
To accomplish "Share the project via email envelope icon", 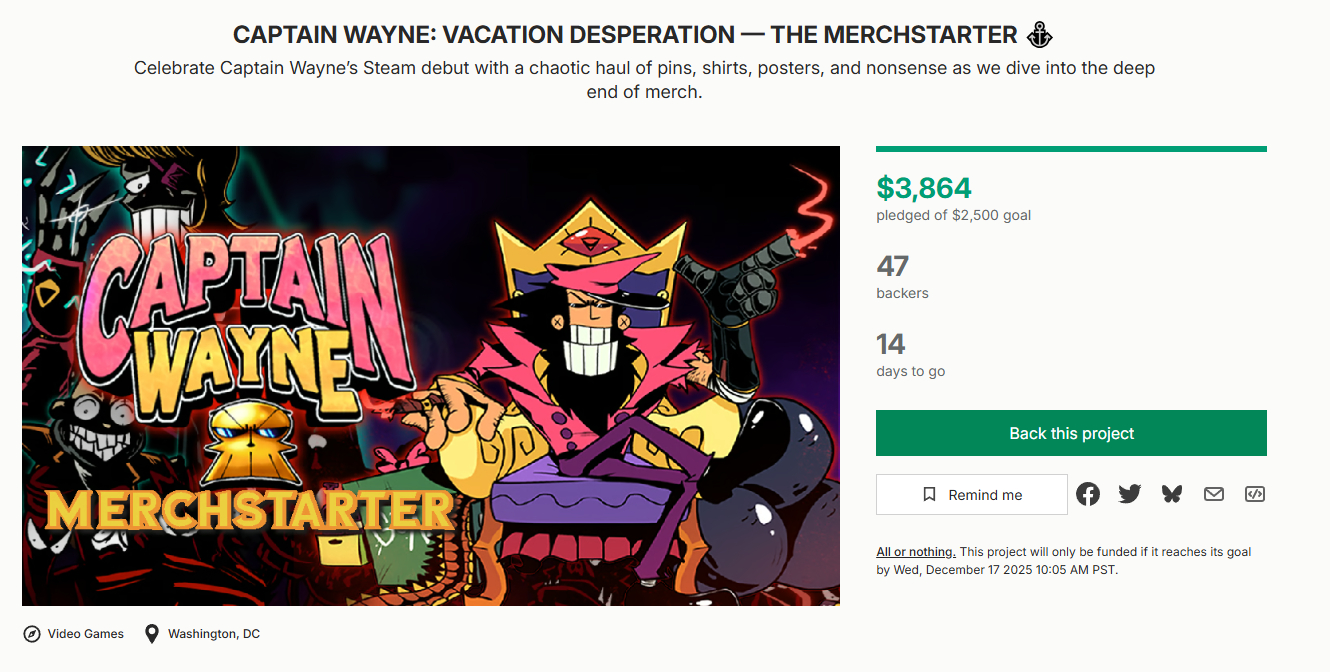I will coord(1214,494).
